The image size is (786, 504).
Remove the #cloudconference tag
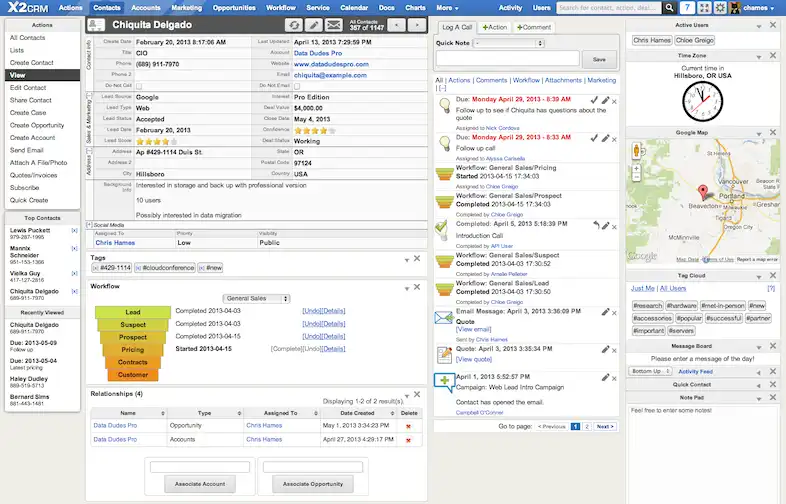point(138,268)
